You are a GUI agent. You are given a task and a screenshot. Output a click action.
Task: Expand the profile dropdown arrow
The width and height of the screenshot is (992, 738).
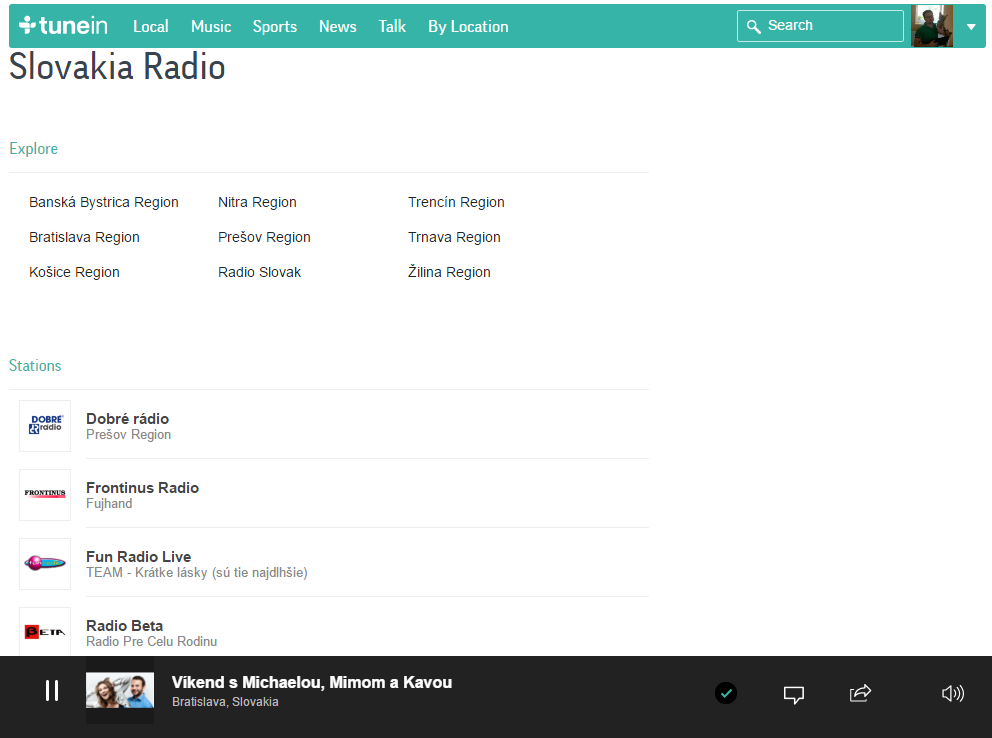pos(971,27)
